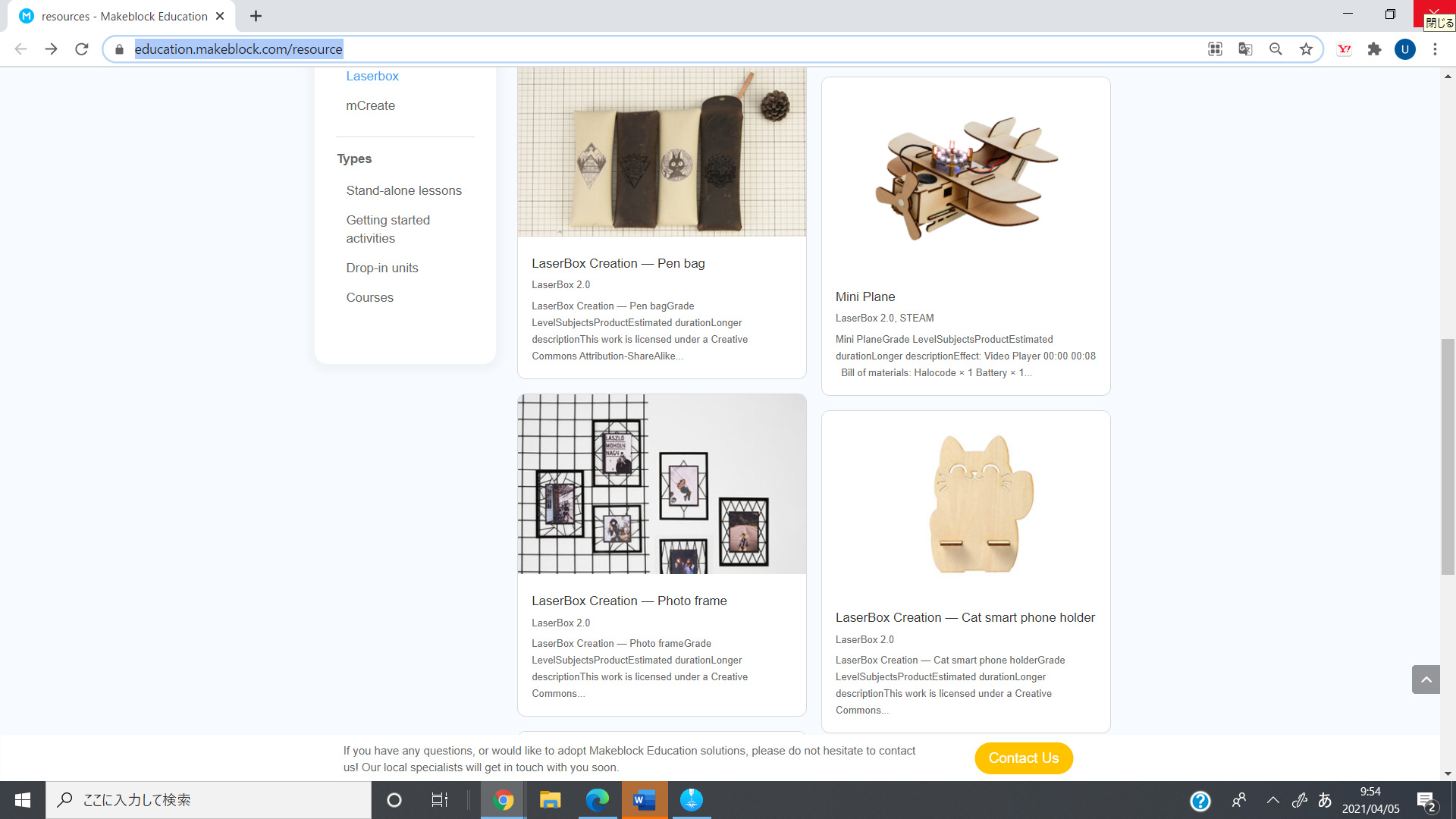1456x819 pixels.
Task: Filter by Courses type
Action: click(x=370, y=297)
